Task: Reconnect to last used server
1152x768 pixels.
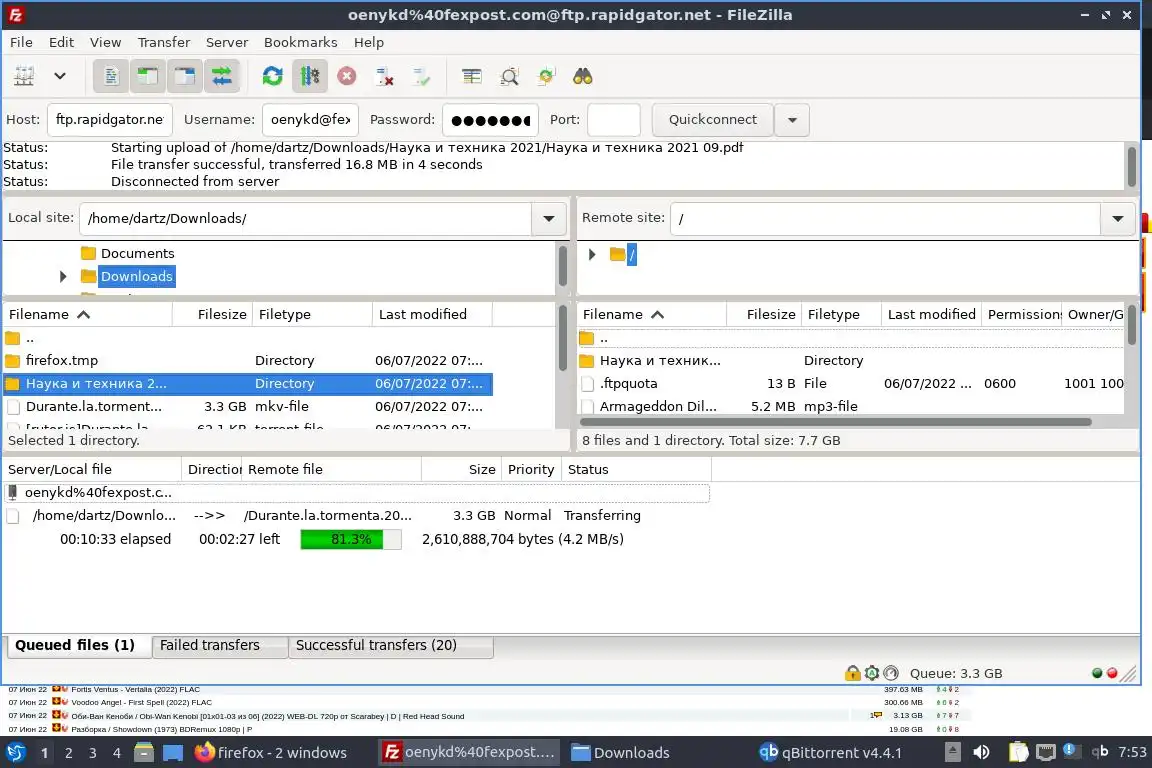Action: 421,76
